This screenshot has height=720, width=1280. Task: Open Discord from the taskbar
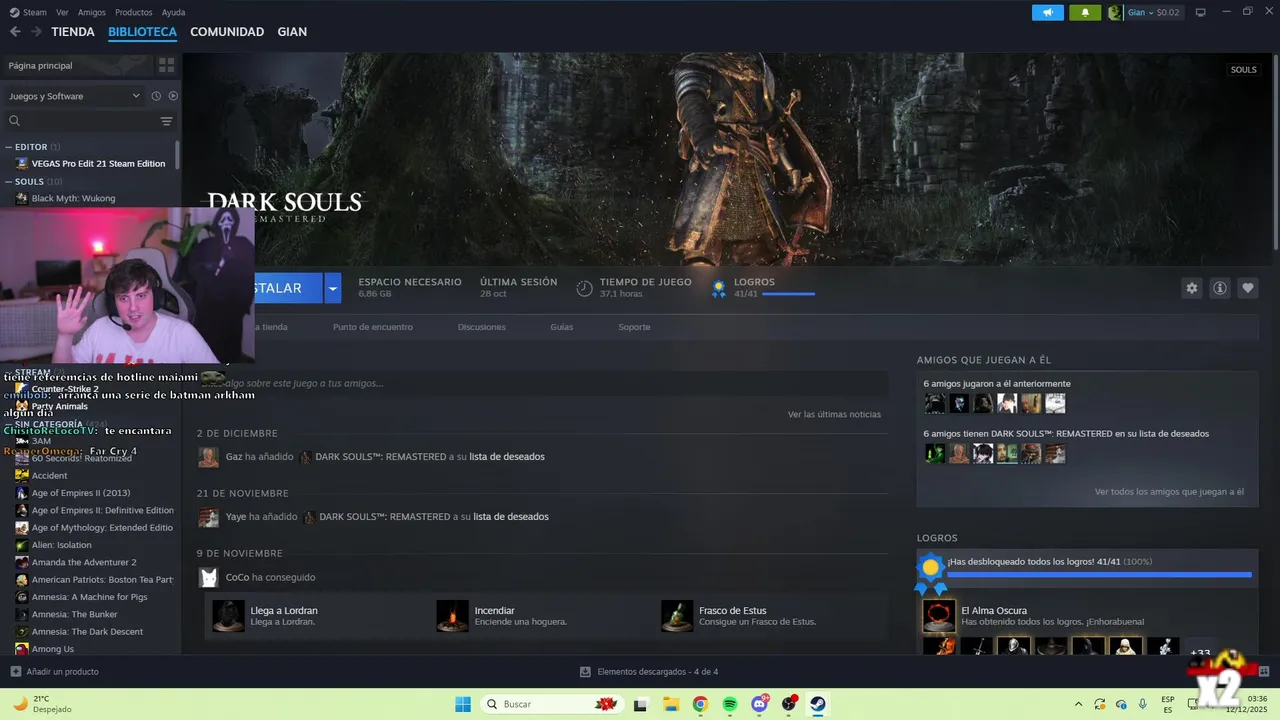(x=759, y=704)
